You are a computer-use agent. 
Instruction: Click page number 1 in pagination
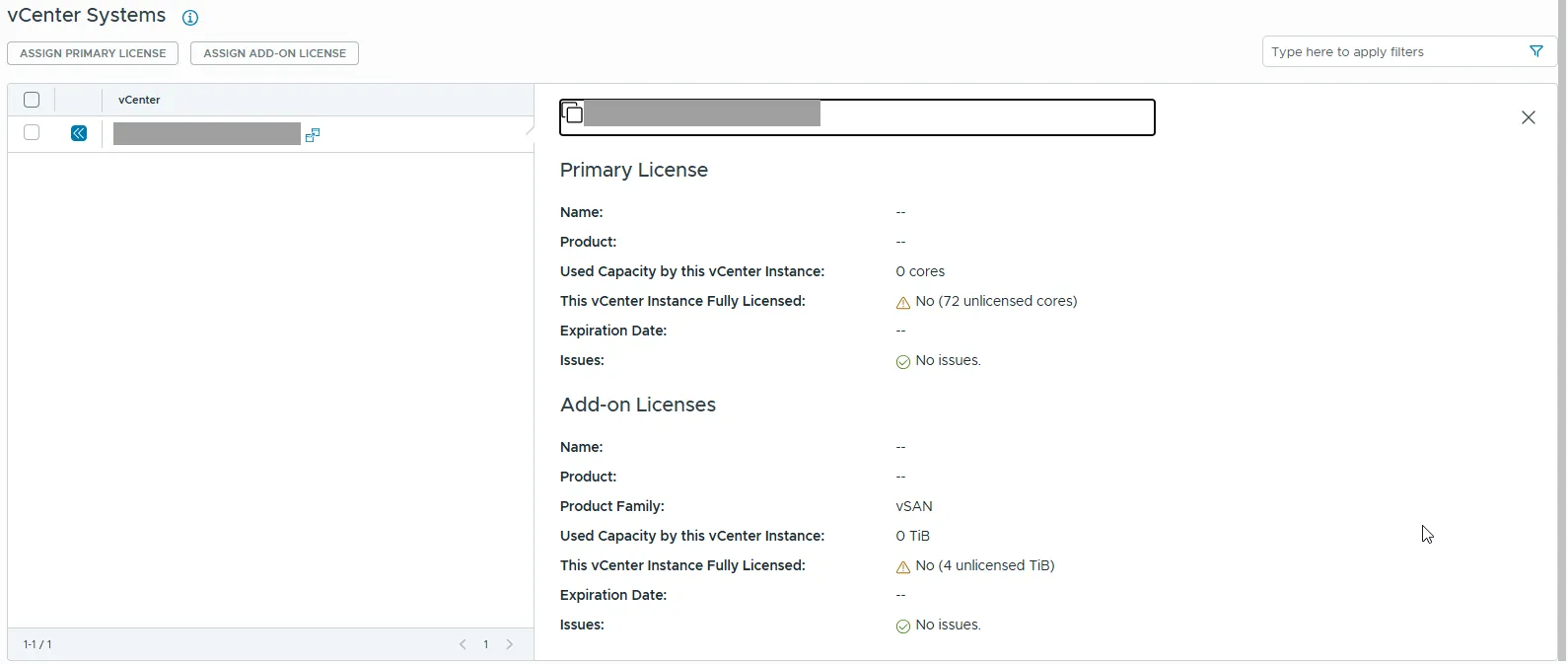486,644
